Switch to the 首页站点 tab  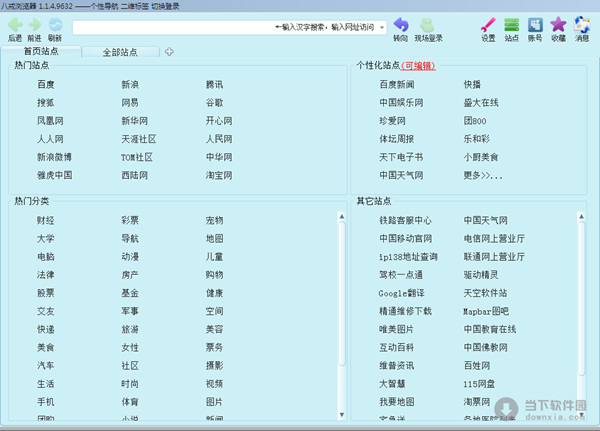point(41,51)
